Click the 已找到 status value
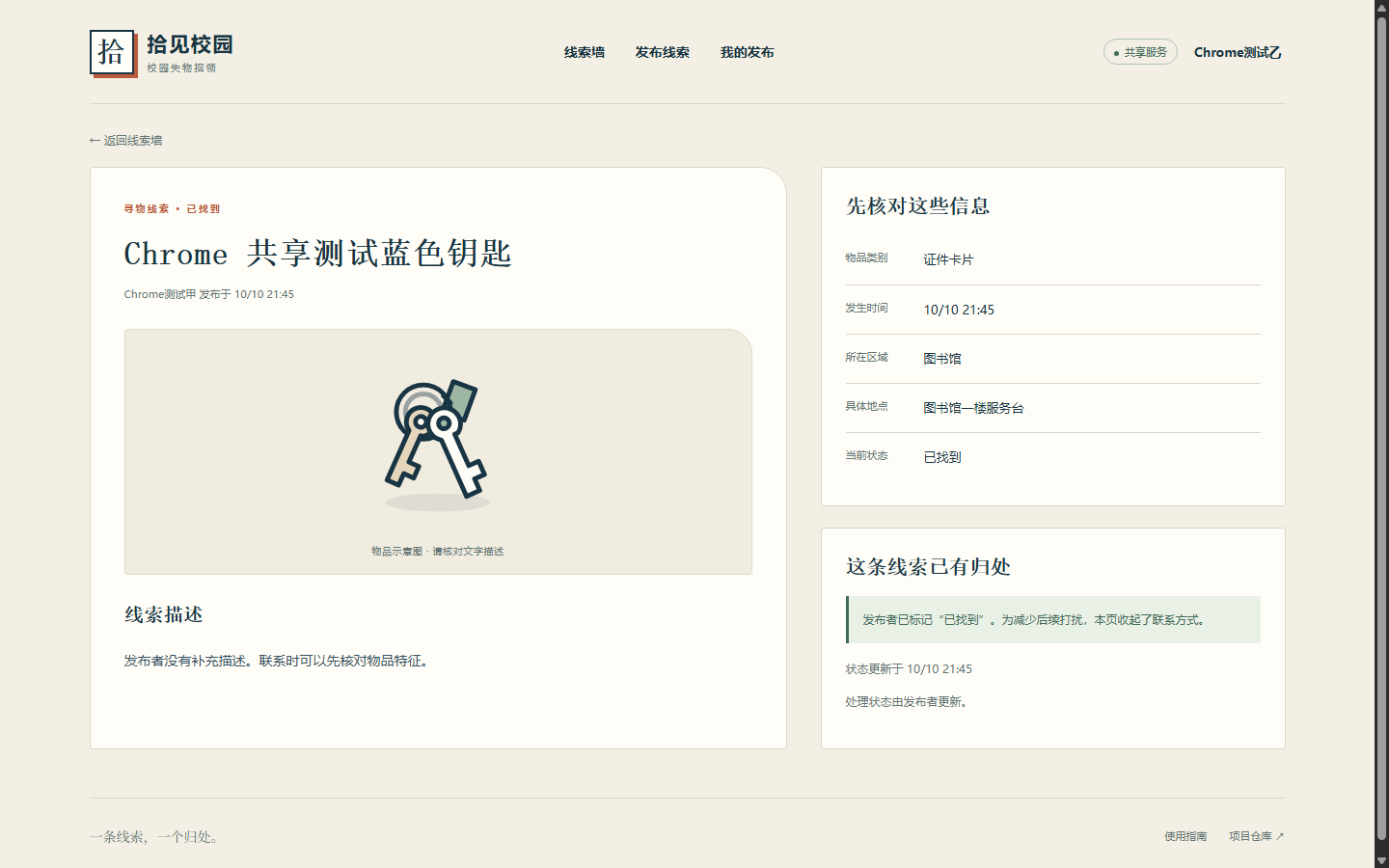Image resolution: width=1389 pixels, height=868 pixels. [942, 457]
